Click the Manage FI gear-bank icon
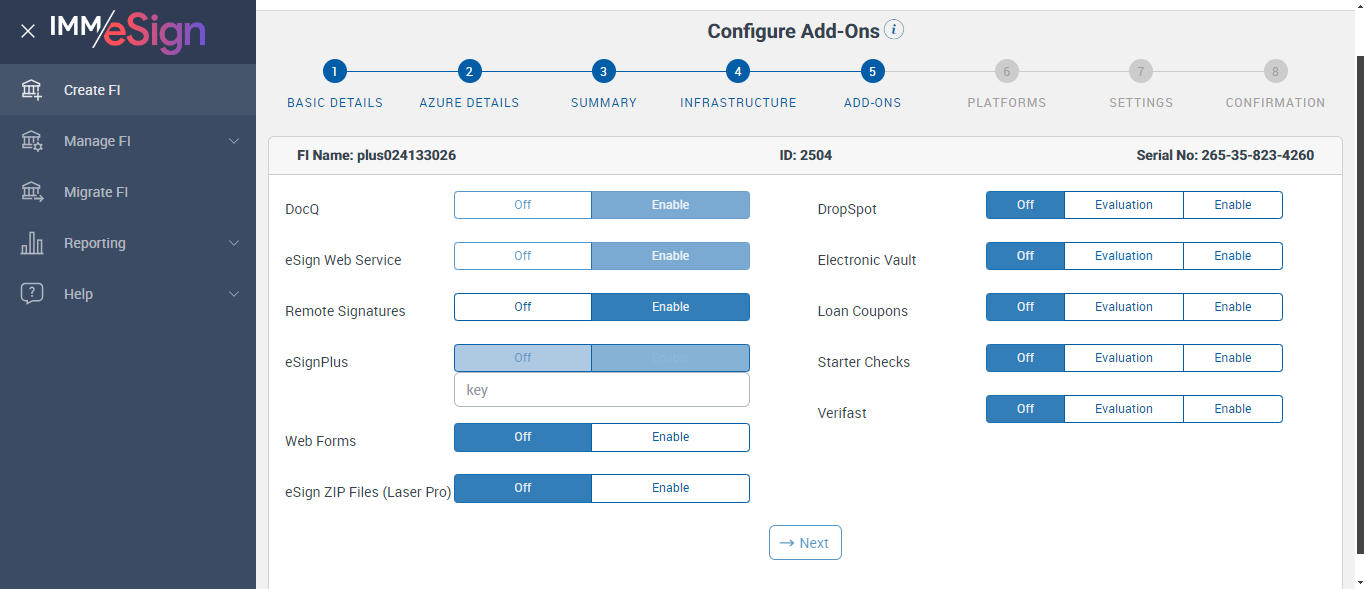Image resolution: width=1366 pixels, height=589 pixels. (x=32, y=141)
